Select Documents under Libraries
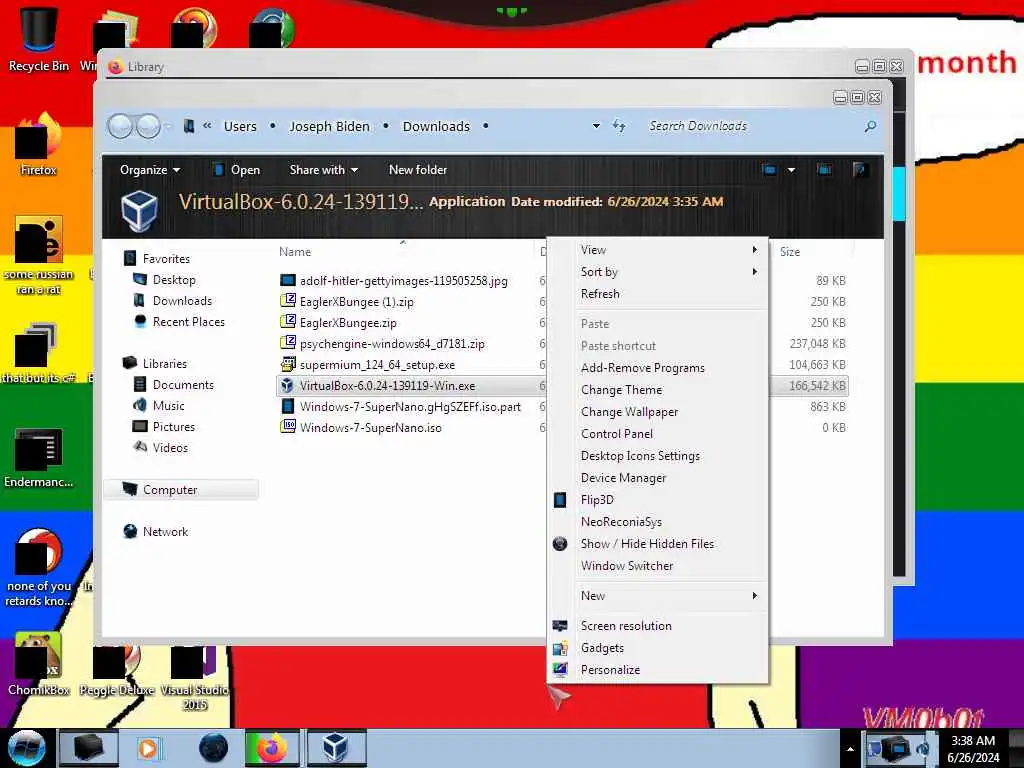This screenshot has width=1024, height=768. (183, 385)
